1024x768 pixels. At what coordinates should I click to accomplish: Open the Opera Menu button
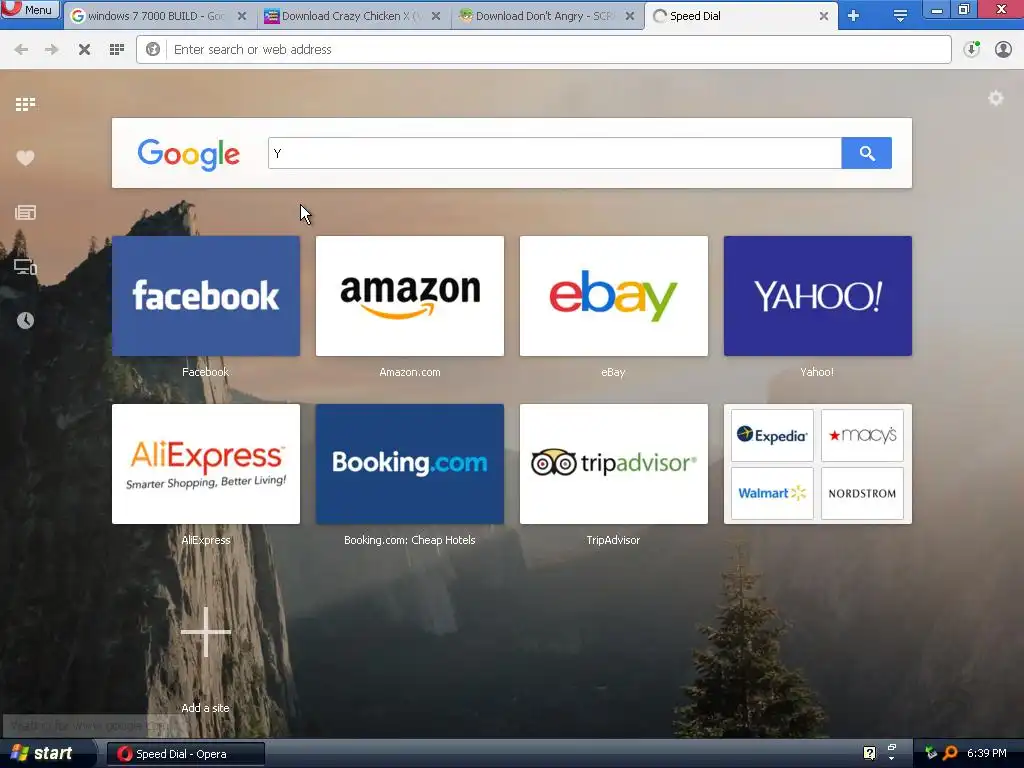point(30,10)
